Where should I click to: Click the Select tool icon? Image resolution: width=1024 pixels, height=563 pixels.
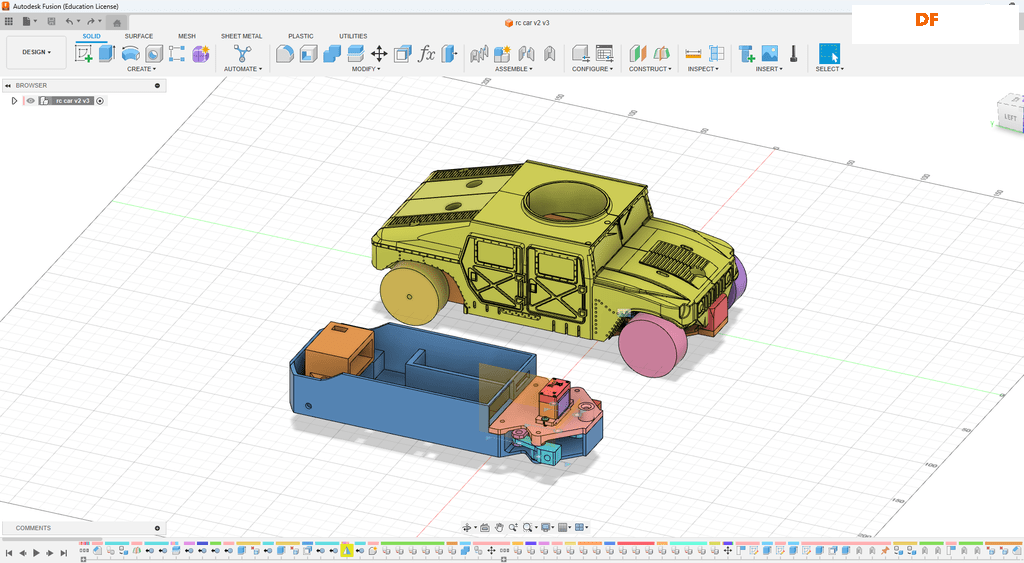(829, 54)
